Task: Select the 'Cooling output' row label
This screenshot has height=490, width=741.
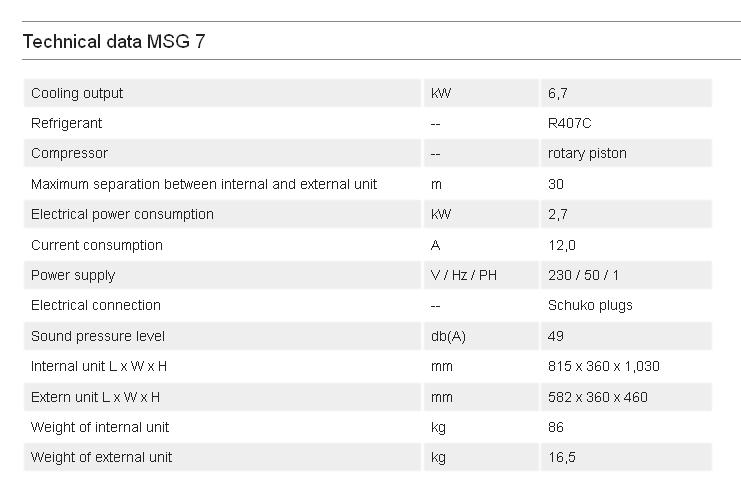Action: click(x=77, y=93)
